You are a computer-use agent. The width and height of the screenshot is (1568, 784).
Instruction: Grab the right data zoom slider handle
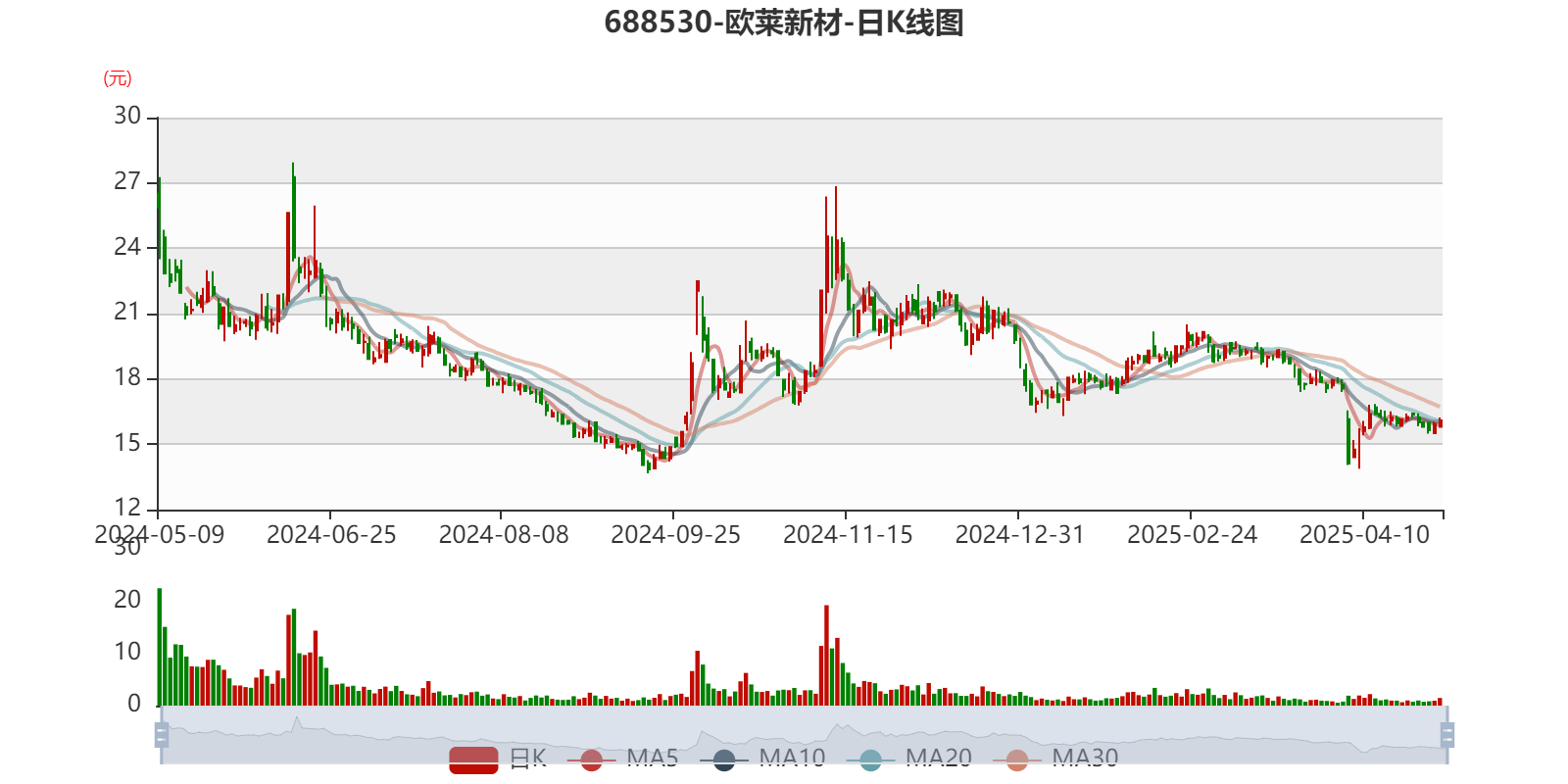(x=1447, y=735)
